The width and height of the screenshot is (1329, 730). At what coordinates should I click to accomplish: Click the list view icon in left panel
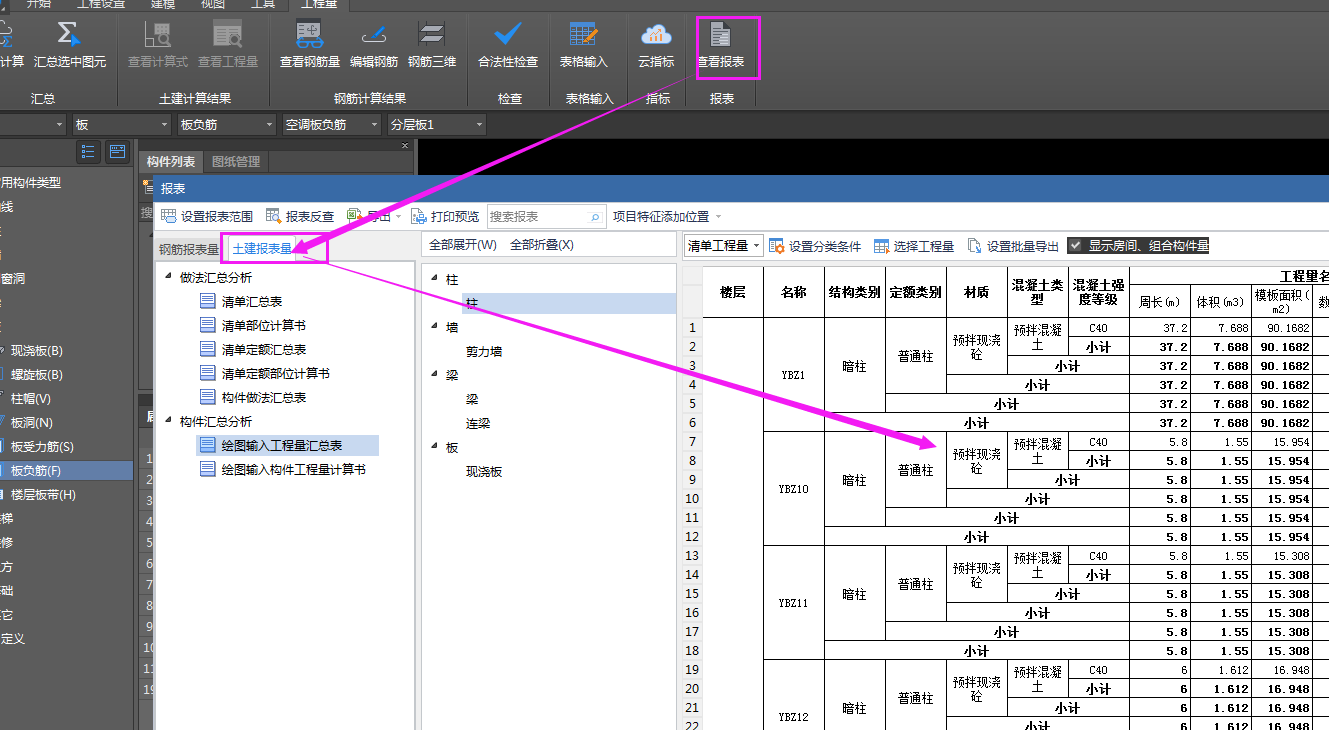pos(89,151)
